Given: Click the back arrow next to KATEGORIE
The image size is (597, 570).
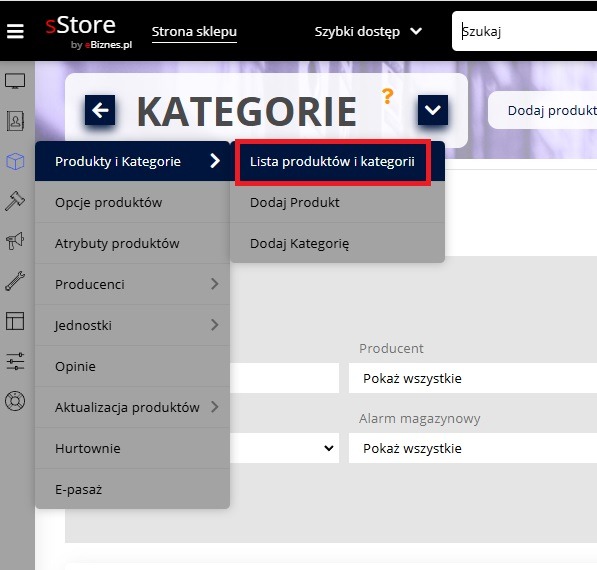Looking at the screenshot, I should 100,110.
